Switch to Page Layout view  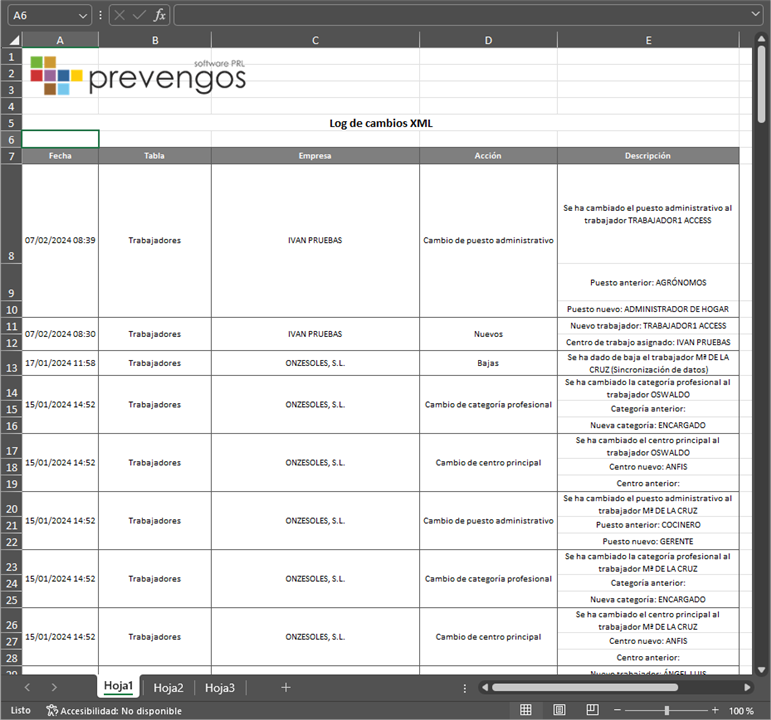(x=558, y=710)
